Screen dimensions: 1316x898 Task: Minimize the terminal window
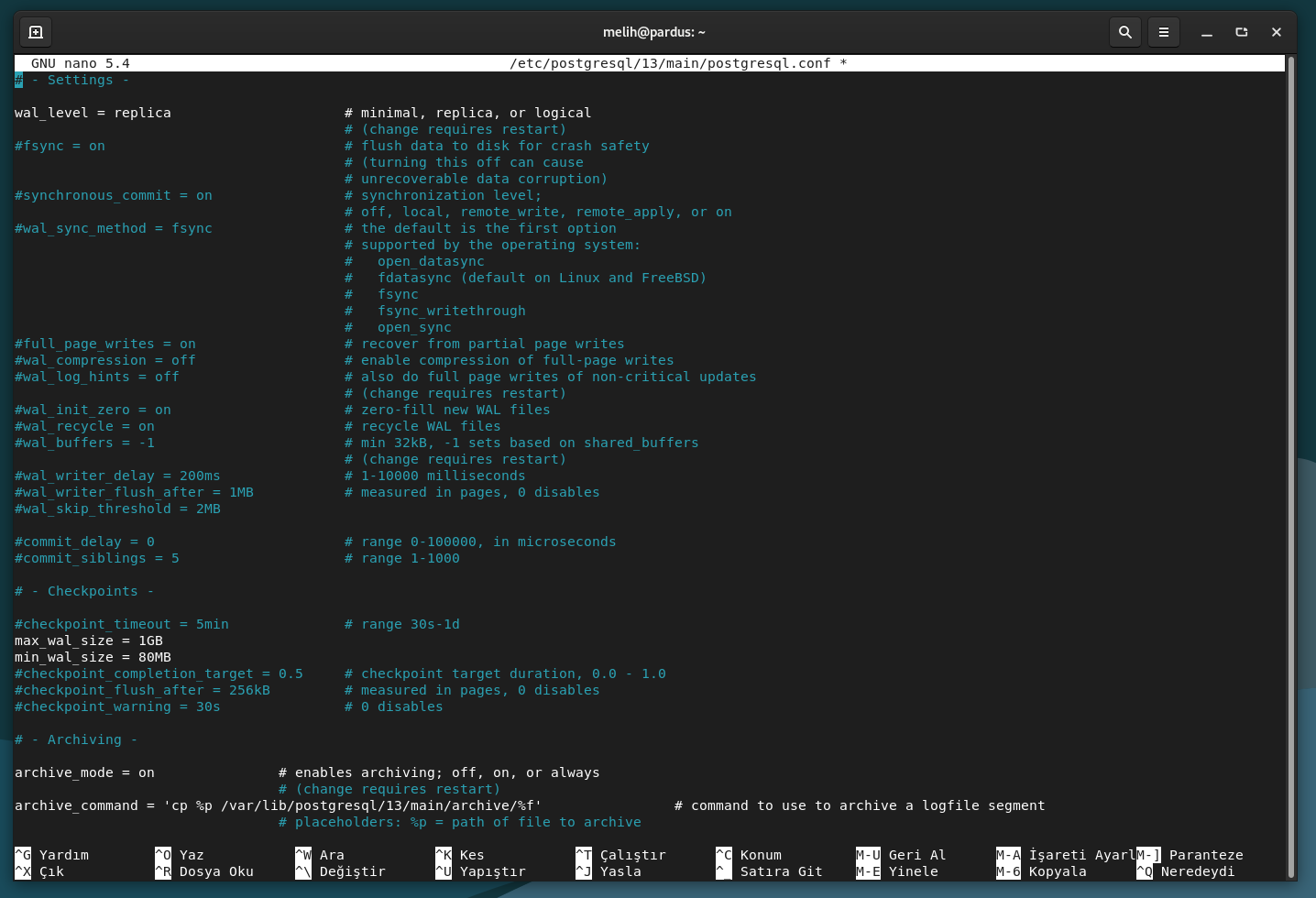click(x=1207, y=32)
